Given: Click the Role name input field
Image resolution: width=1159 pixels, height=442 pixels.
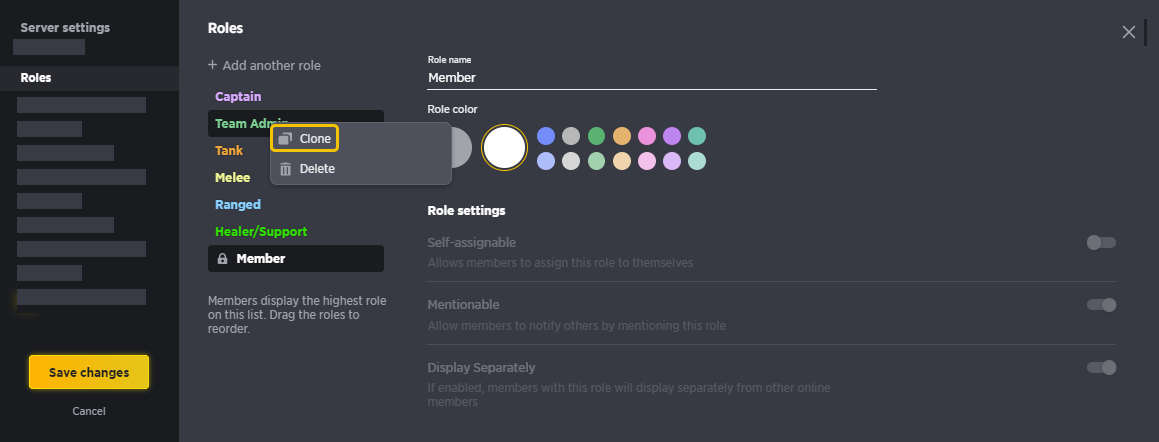Looking at the screenshot, I should [652, 78].
